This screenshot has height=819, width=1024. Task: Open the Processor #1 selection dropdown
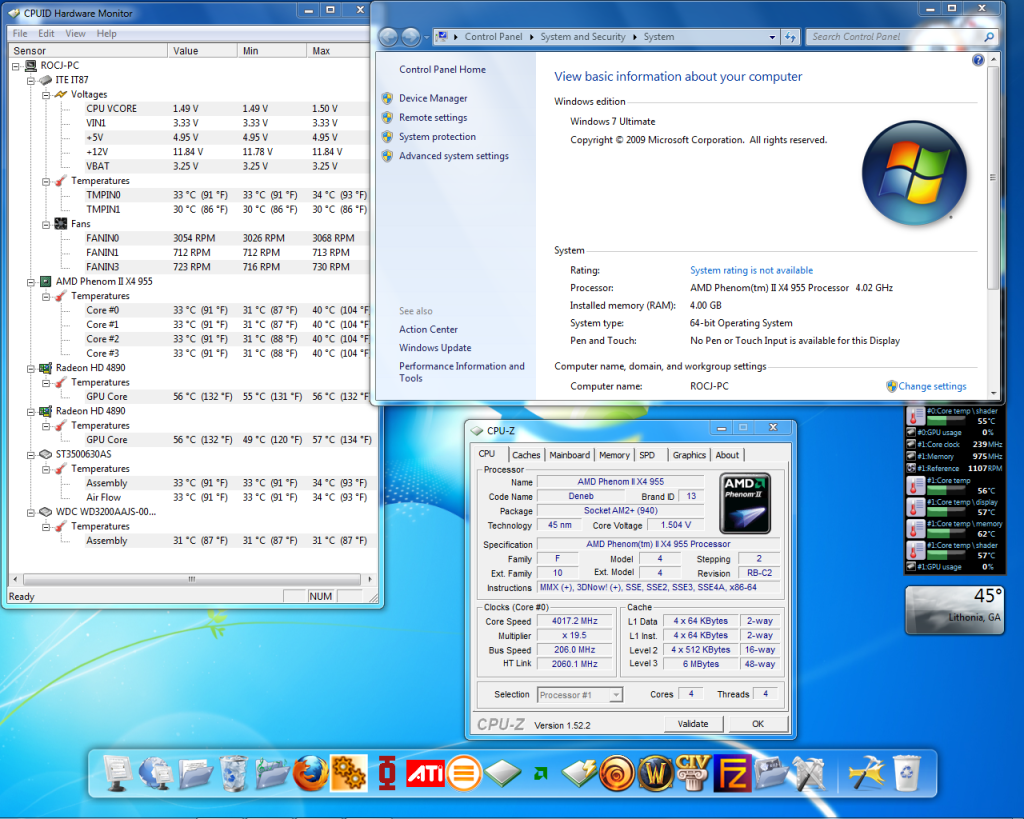[580, 694]
